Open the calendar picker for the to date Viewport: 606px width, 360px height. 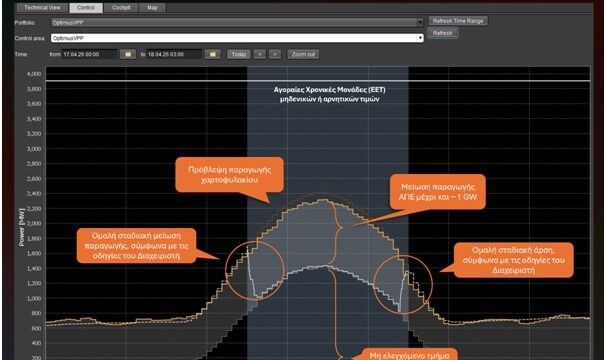(213, 54)
